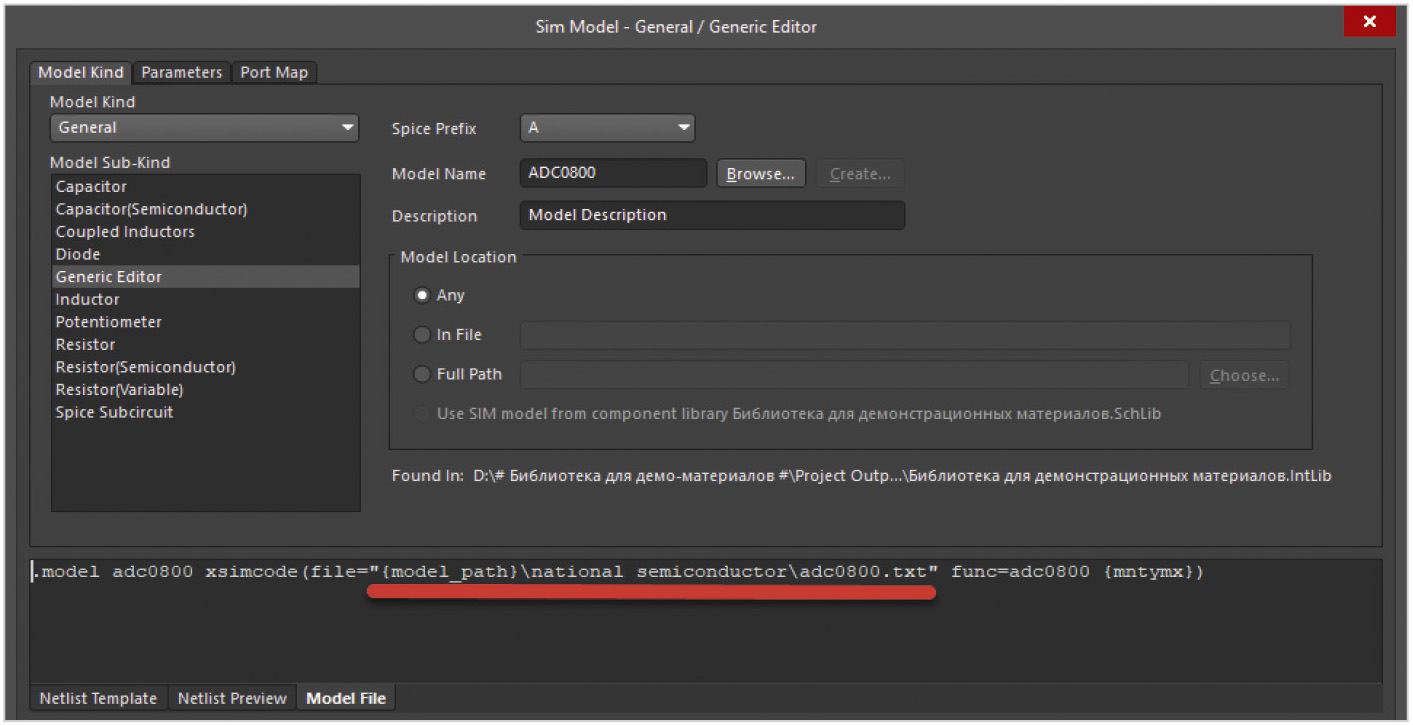The height and width of the screenshot is (725, 1413).
Task: Select Potentiometer sub-kind
Action: tap(205, 322)
